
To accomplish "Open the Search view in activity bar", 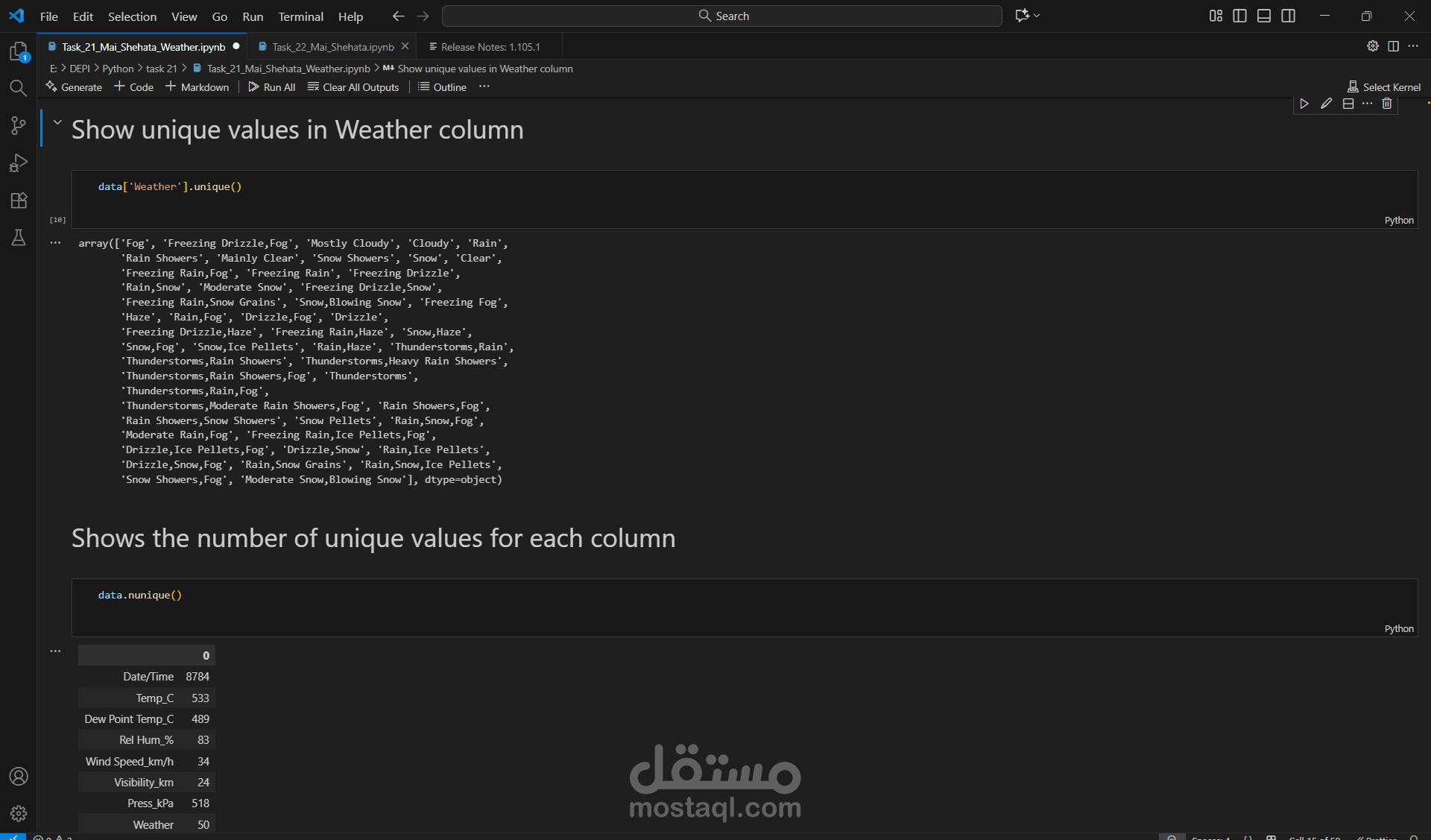I will [18, 89].
